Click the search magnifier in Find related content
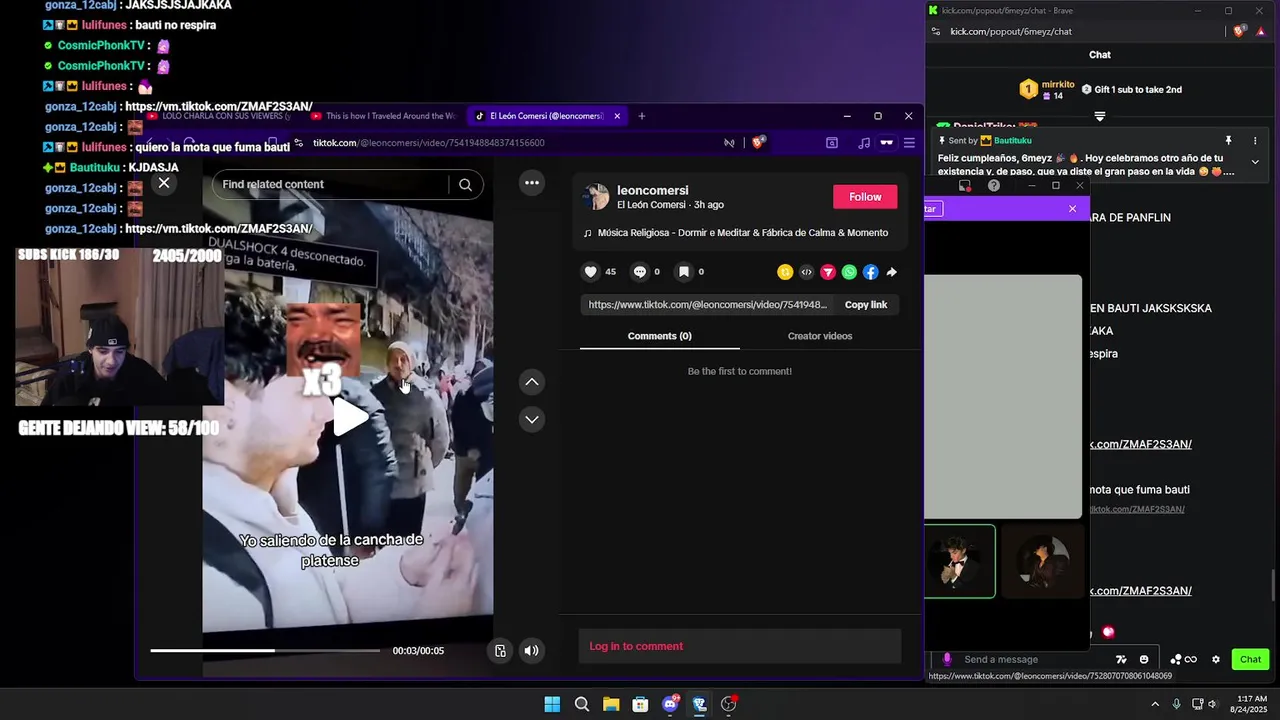 point(465,184)
